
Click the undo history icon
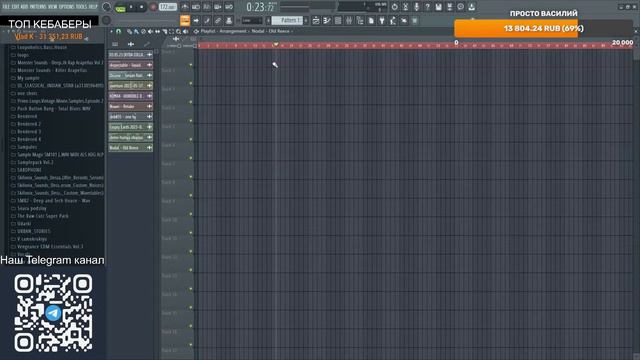(394, 7)
